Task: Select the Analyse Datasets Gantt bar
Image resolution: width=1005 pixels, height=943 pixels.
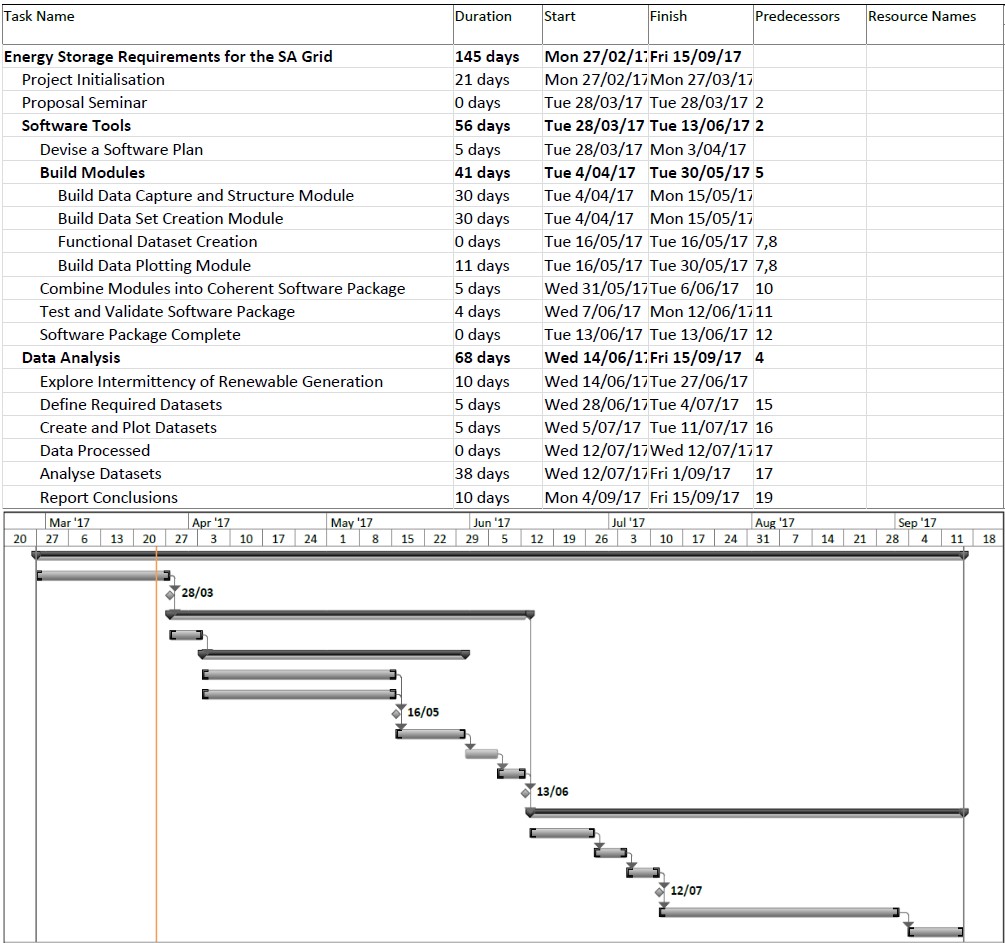Action: point(779,912)
